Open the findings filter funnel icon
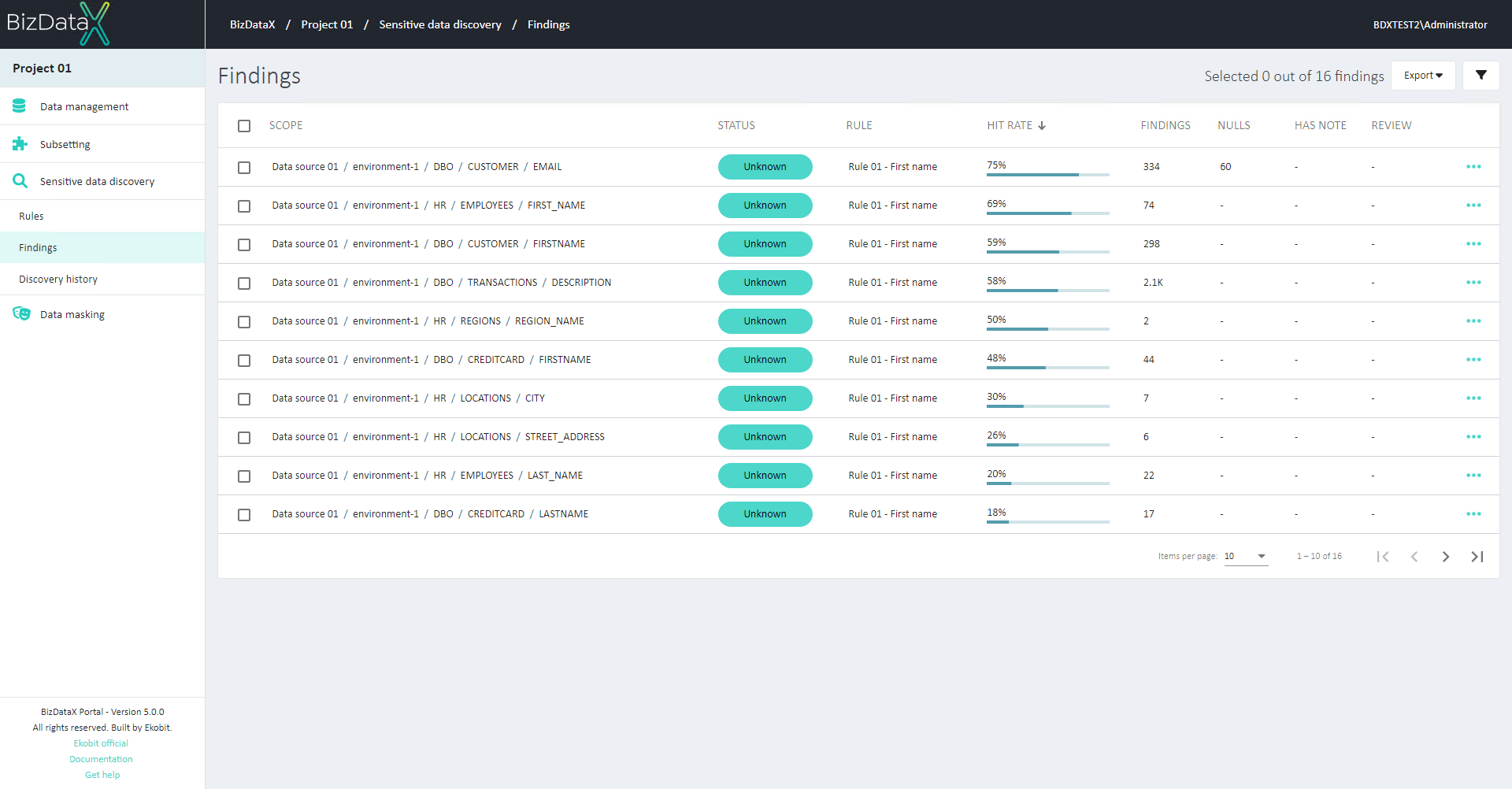Viewport: 1512px width, 789px height. point(1481,76)
